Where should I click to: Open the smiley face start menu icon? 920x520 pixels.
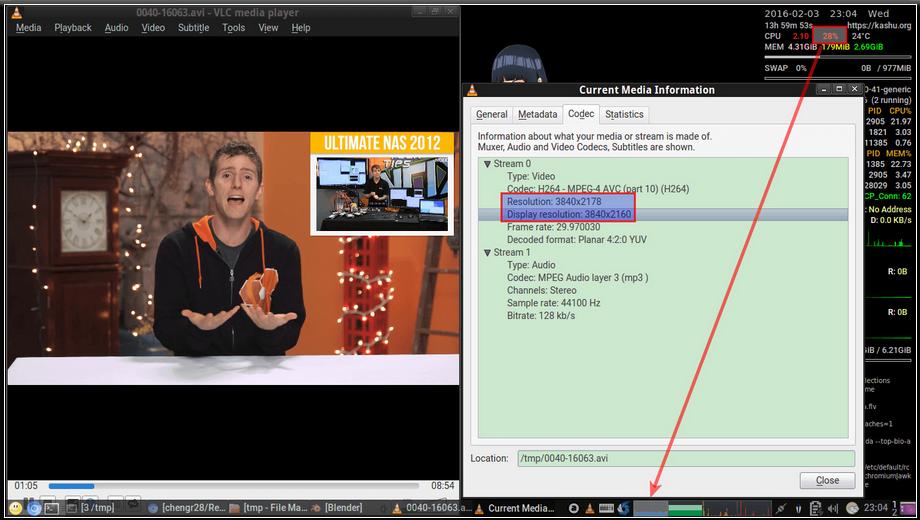click(16, 508)
